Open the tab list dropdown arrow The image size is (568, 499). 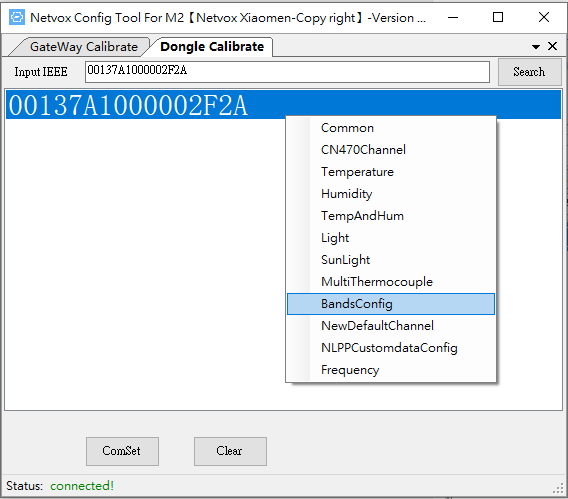pos(536,47)
